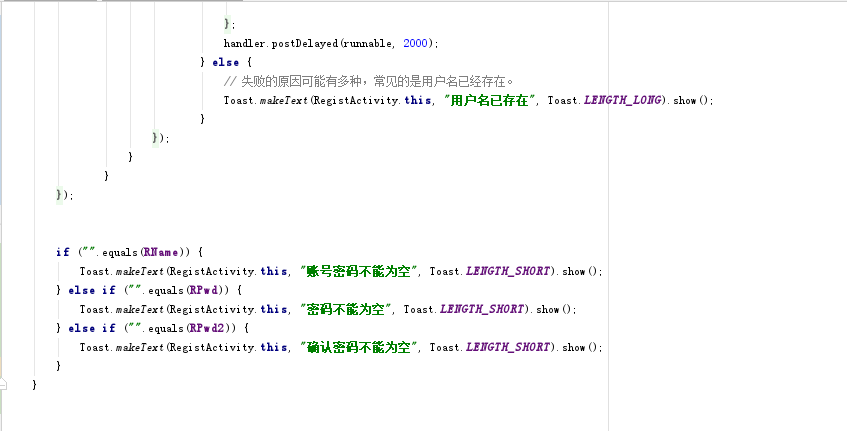The image size is (847, 431).
Task: Click the string "确认密码不能为空"
Action: click(x=360, y=347)
